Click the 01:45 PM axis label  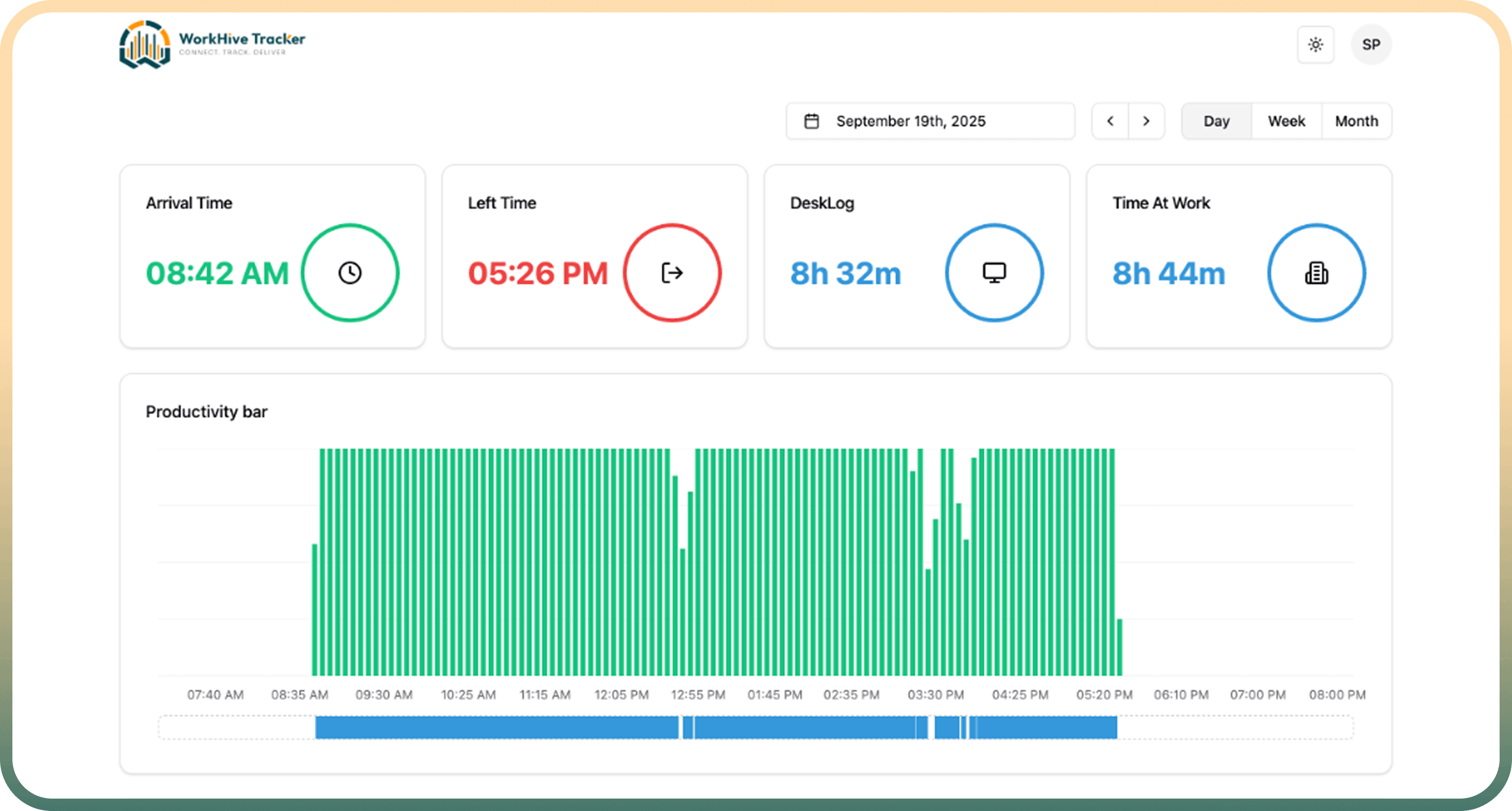click(775, 694)
